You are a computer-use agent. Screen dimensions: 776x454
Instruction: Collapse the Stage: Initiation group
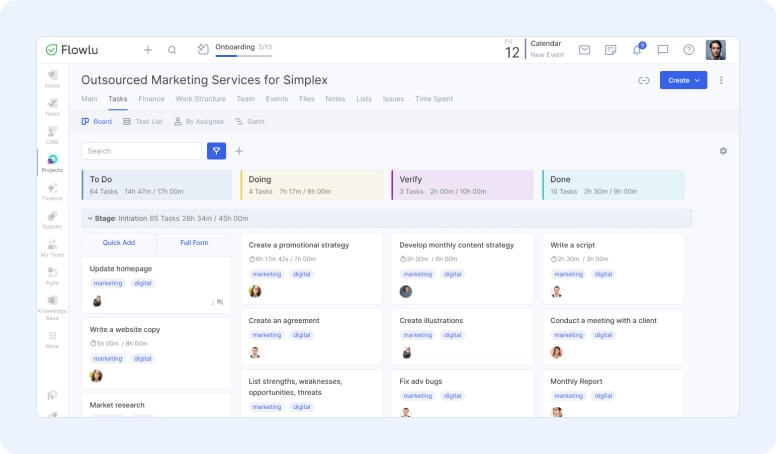pos(88,218)
